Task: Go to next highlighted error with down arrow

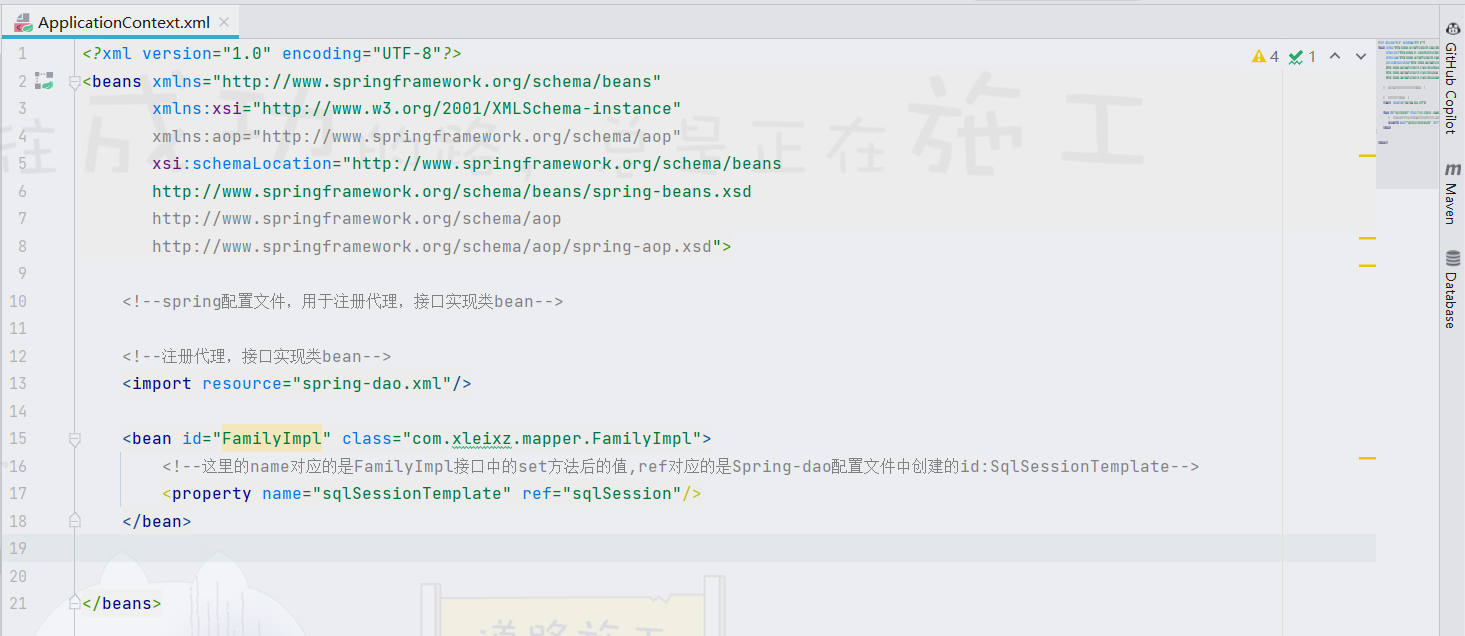Action: tap(1360, 57)
